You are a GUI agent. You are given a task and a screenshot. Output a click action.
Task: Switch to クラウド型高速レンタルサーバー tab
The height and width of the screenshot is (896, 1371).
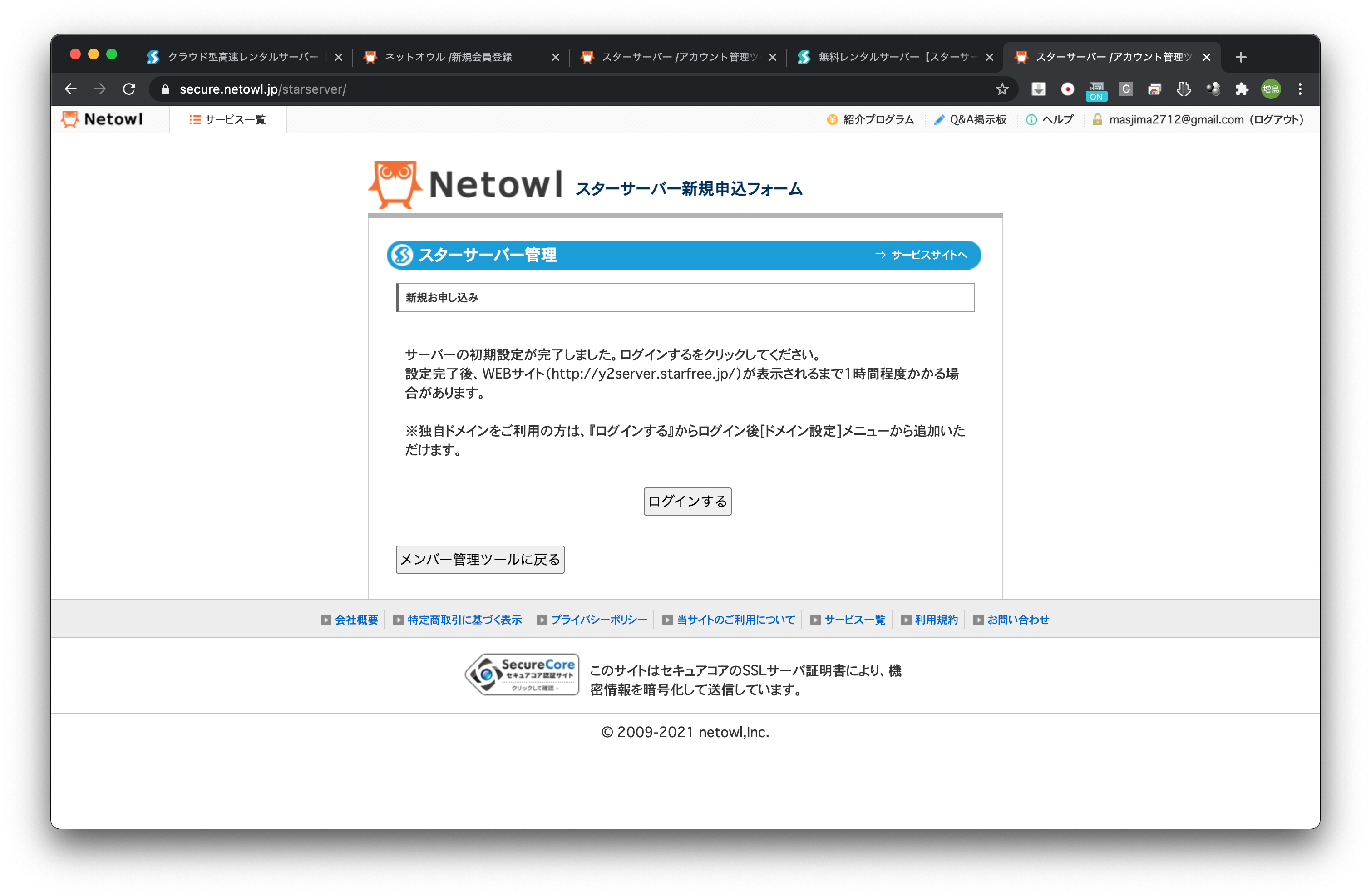point(242,57)
